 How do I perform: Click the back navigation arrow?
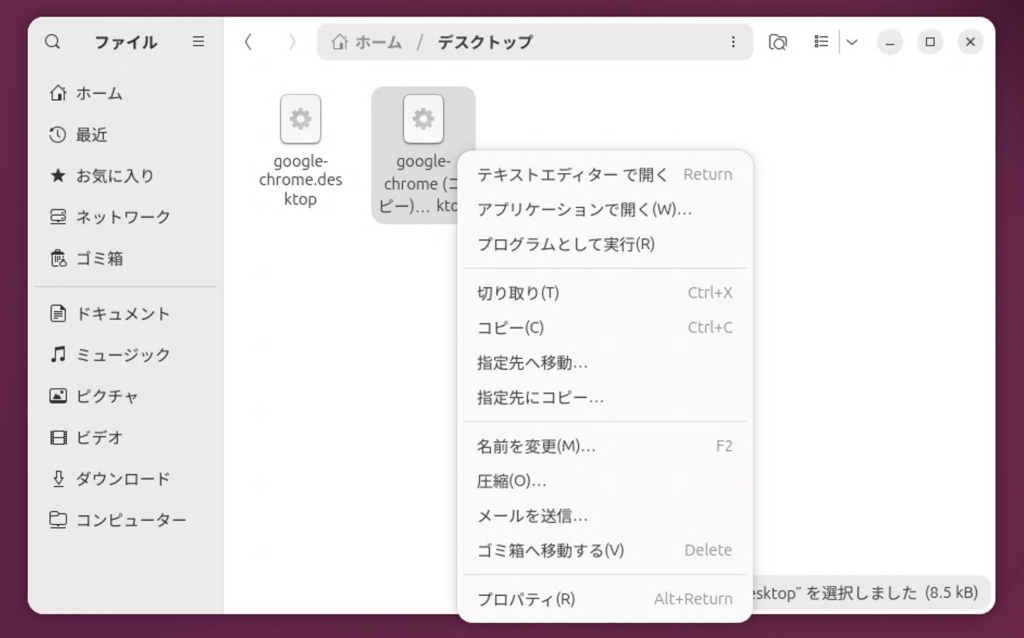(x=248, y=42)
